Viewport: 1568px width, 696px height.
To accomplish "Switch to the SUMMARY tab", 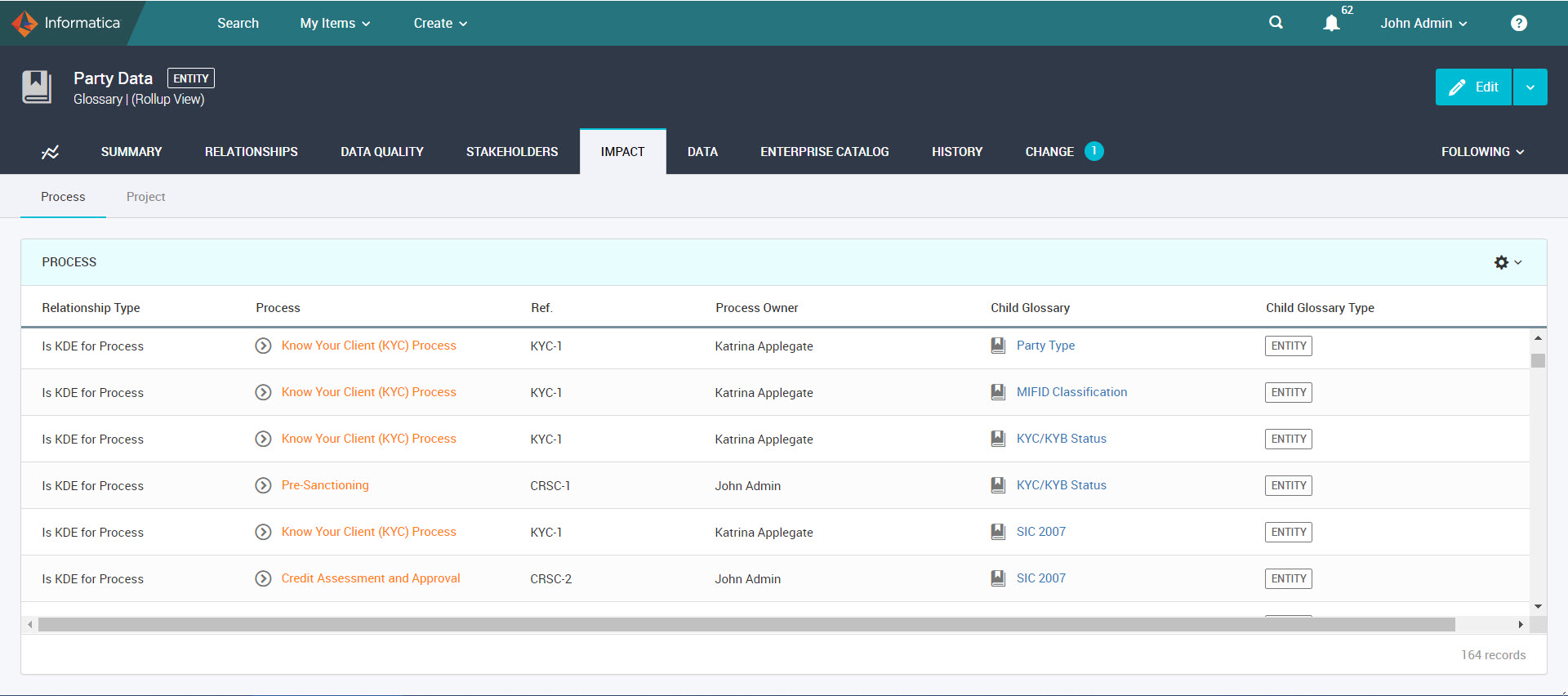I will tap(131, 152).
